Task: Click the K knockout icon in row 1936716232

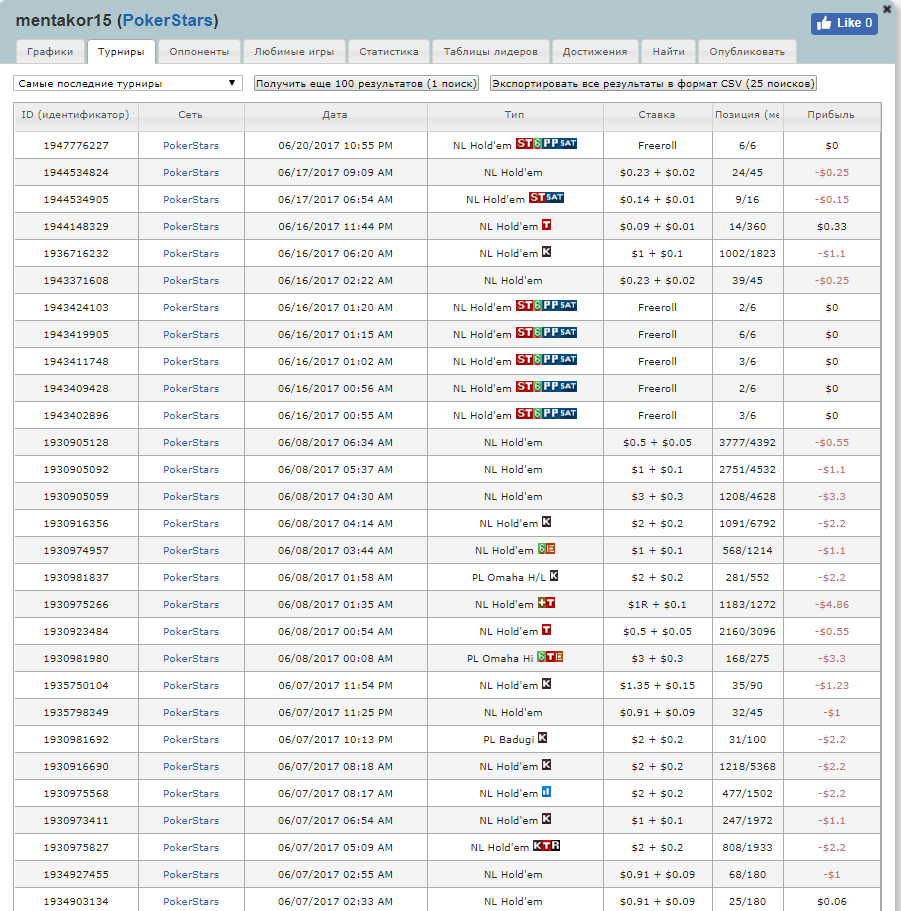Action: [x=546, y=252]
